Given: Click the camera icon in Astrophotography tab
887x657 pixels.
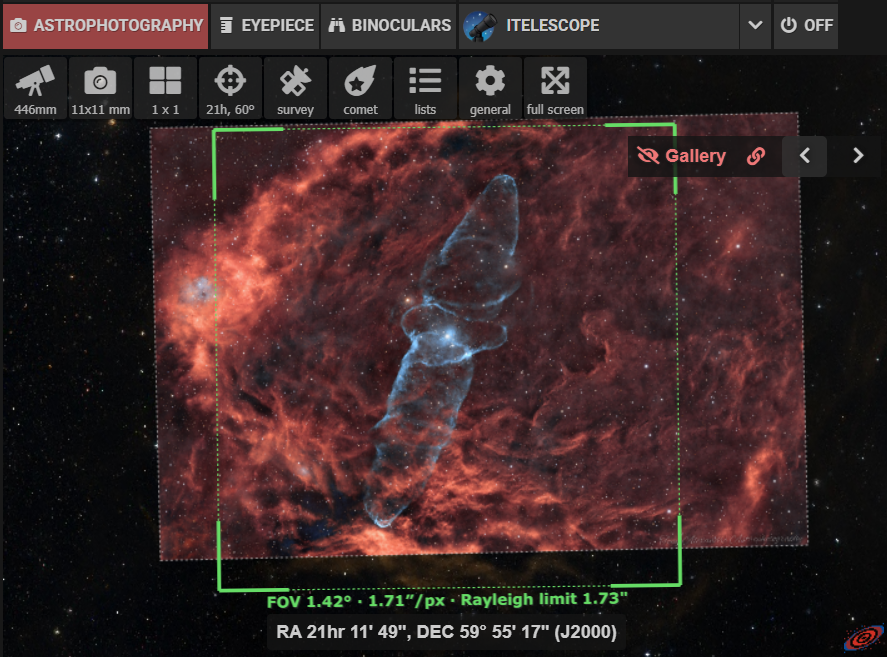Looking at the screenshot, I should (19, 25).
